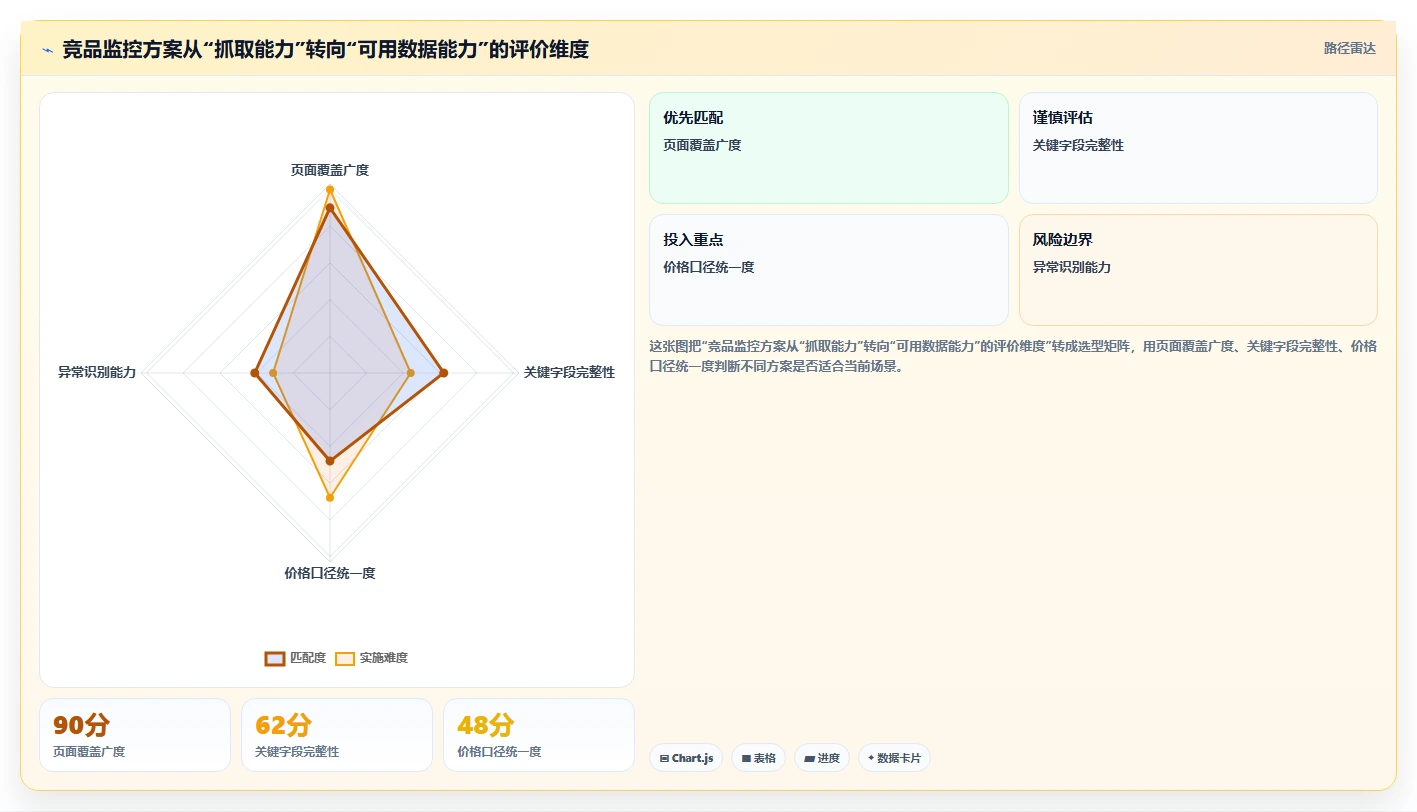
Task: Click the 价格口径统一度 radar axis label
Action: (330, 573)
